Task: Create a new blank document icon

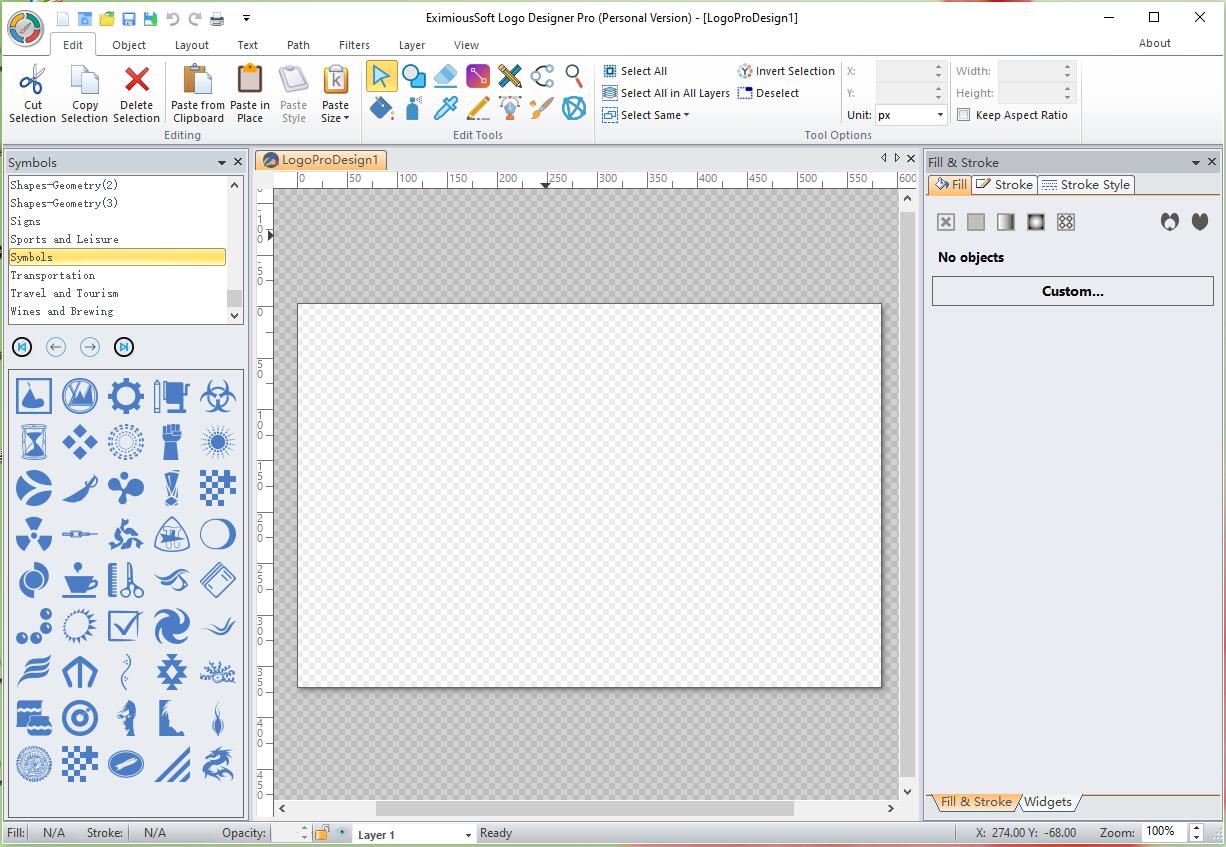Action: tap(64, 18)
